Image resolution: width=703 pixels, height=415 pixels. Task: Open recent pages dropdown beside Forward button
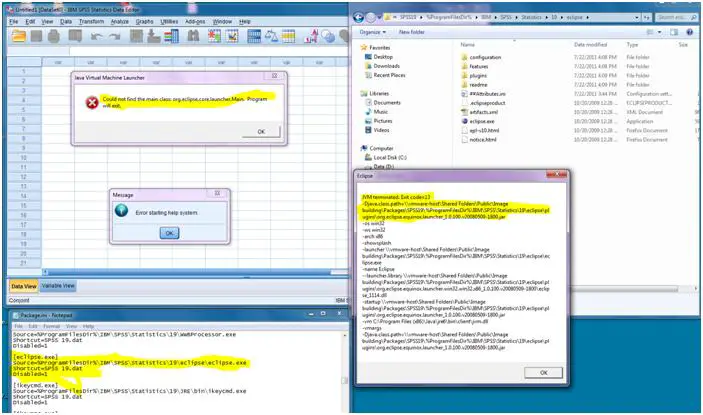click(x=380, y=17)
